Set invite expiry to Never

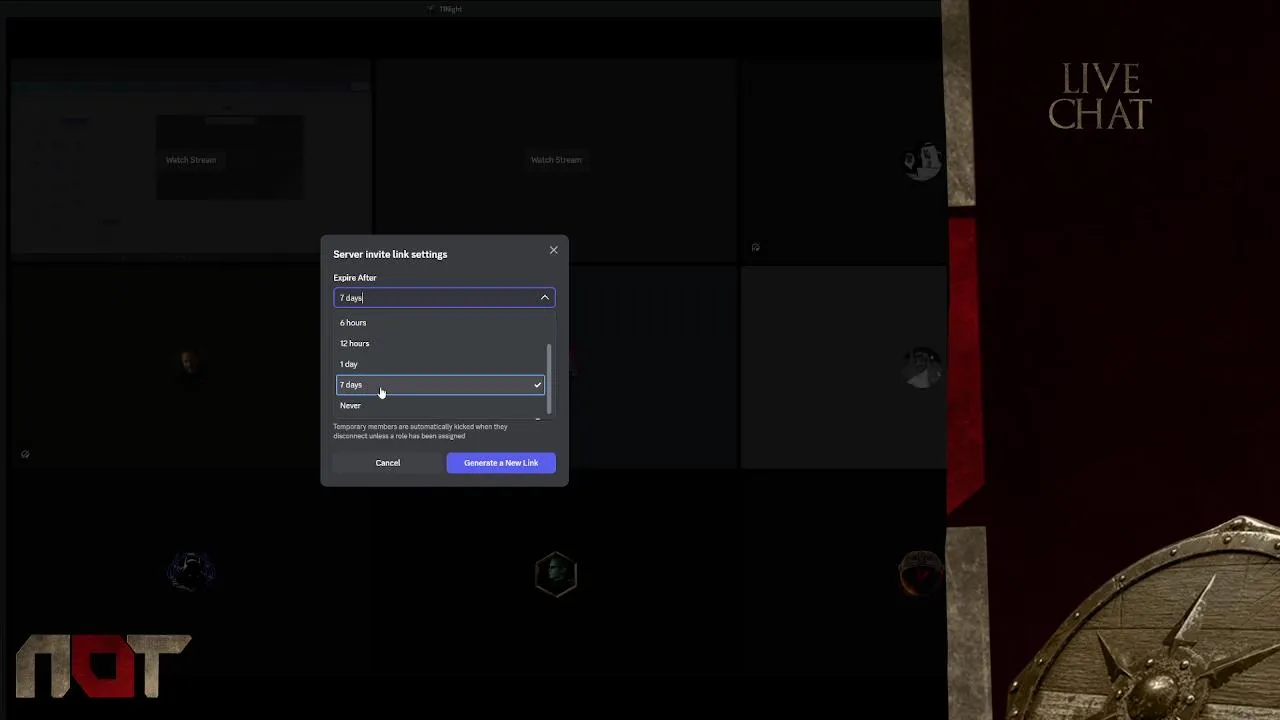(440, 406)
